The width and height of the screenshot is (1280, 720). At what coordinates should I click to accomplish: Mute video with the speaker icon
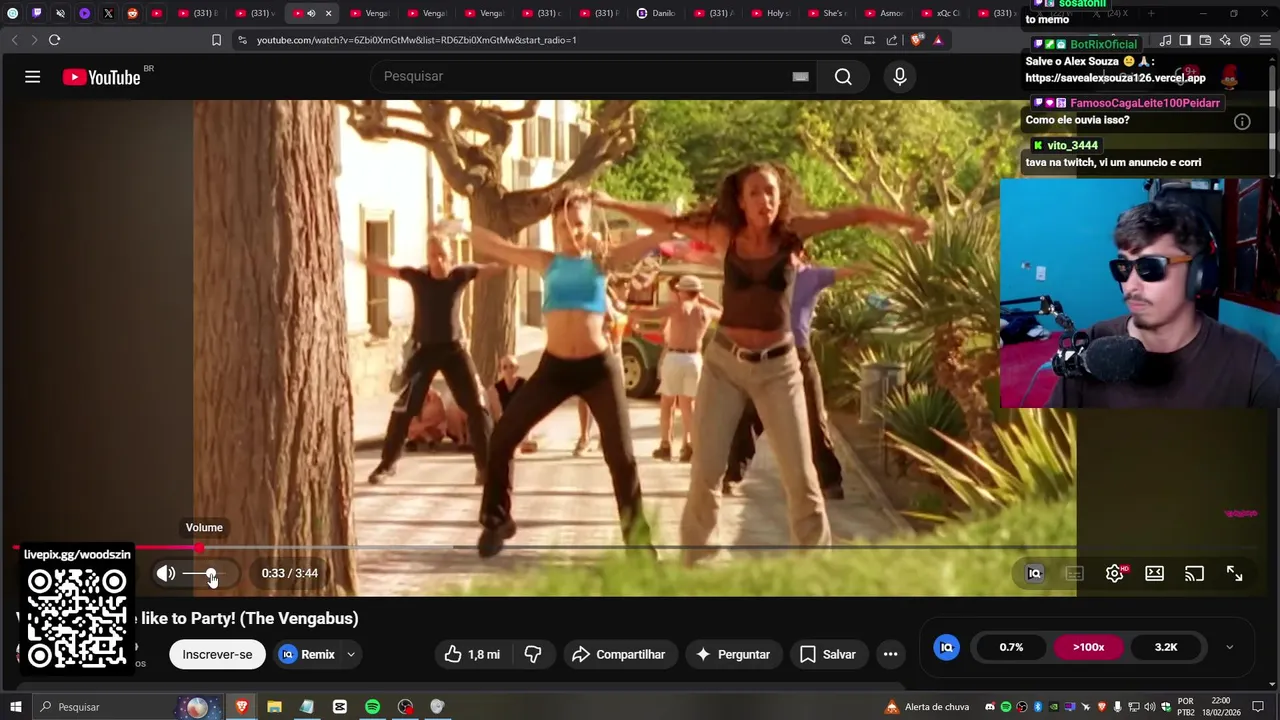coord(166,573)
